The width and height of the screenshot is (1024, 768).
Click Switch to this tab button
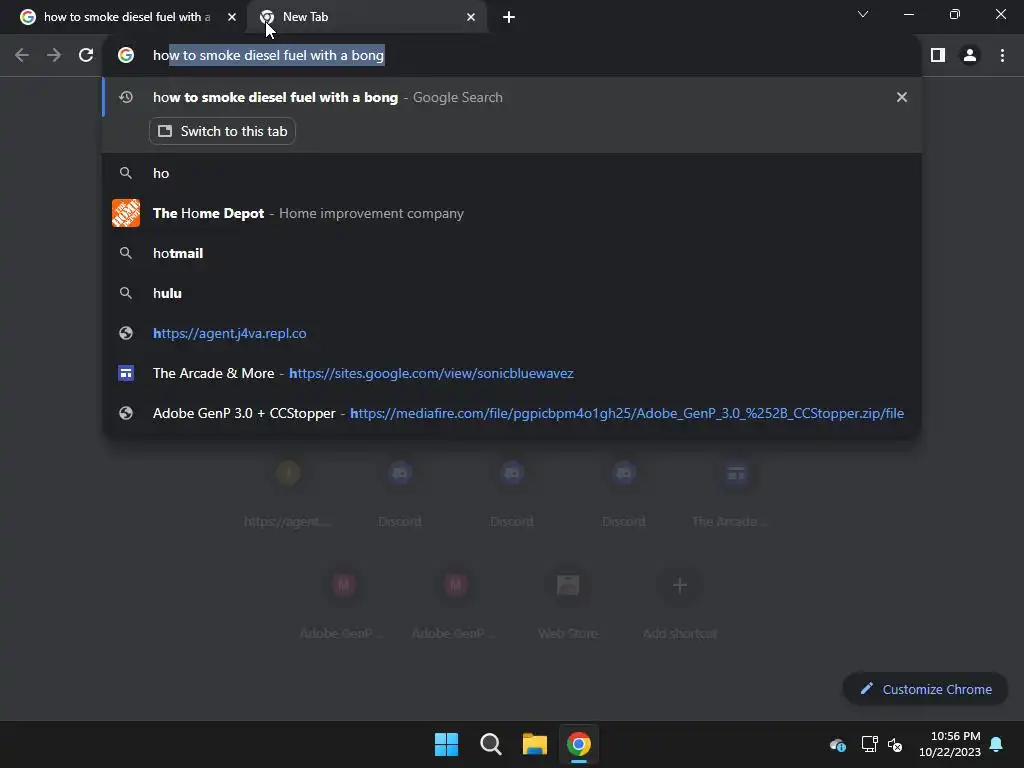point(223,131)
